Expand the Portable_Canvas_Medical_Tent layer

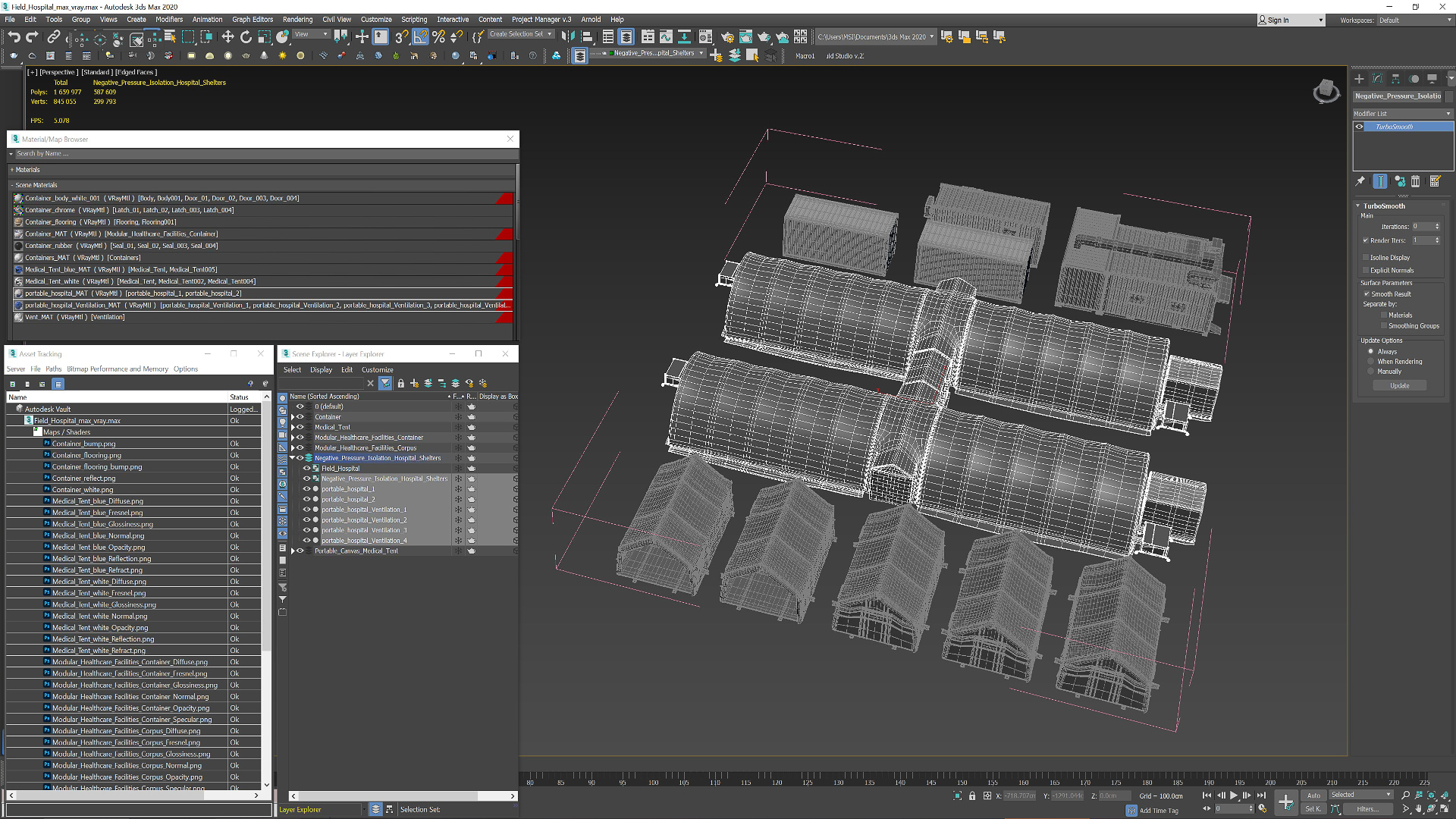click(x=293, y=551)
